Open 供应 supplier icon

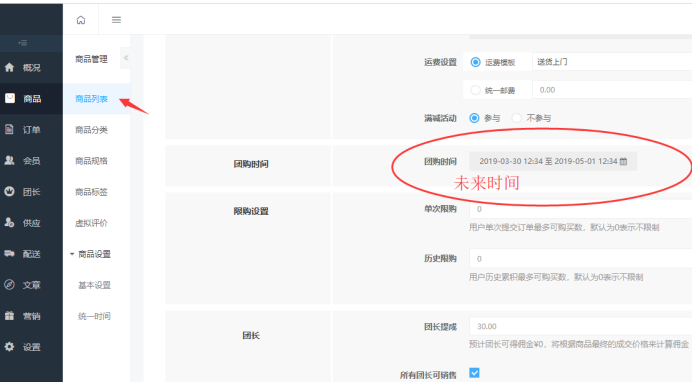point(9,222)
